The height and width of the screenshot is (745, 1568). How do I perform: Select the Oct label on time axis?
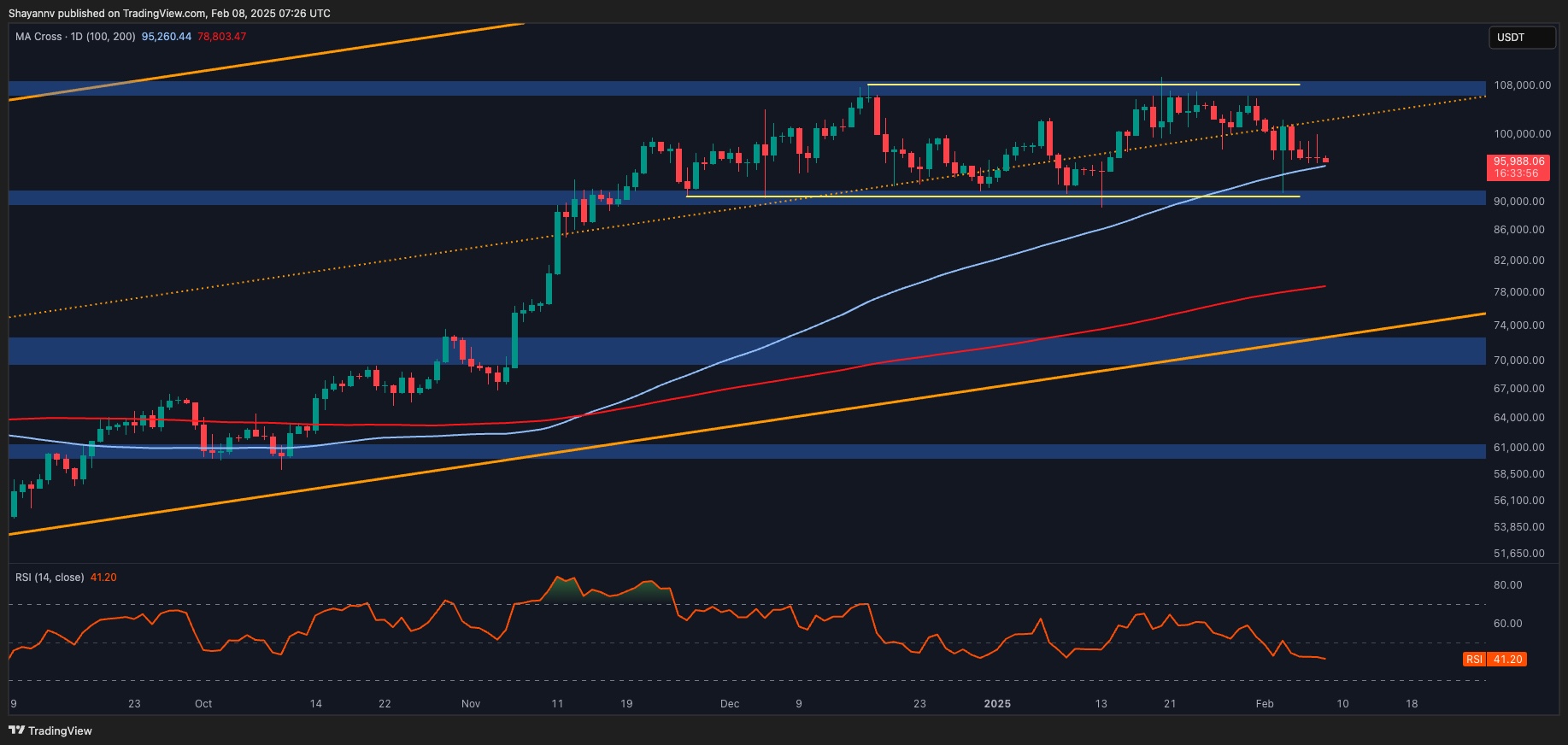coord(203,704)
